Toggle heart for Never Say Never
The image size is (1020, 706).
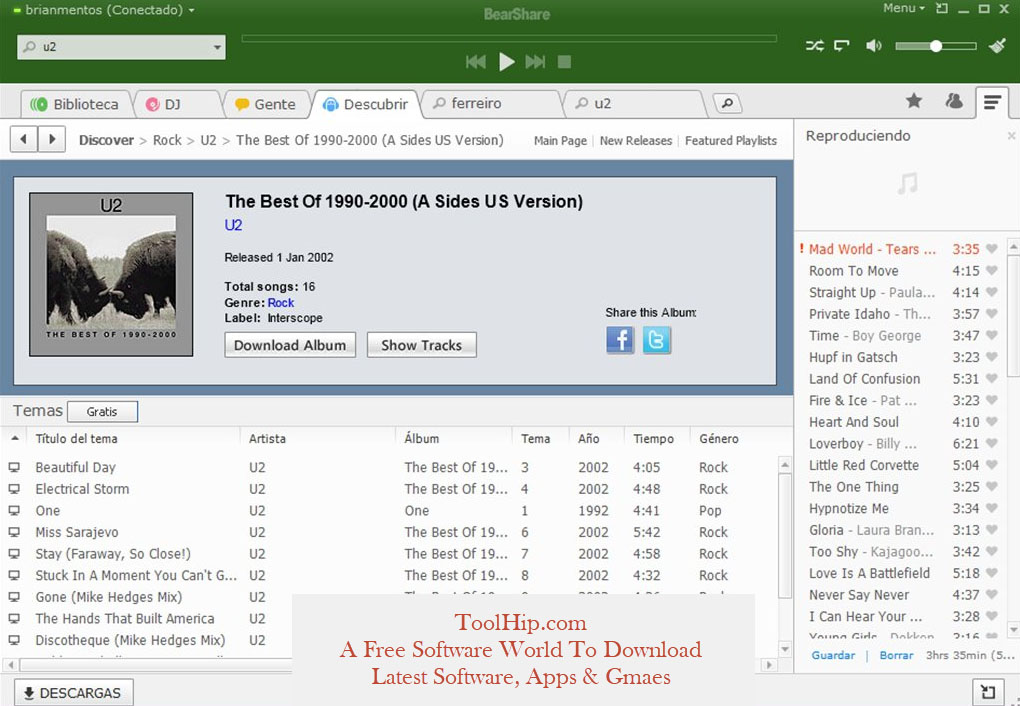click(x=991, y=595)
